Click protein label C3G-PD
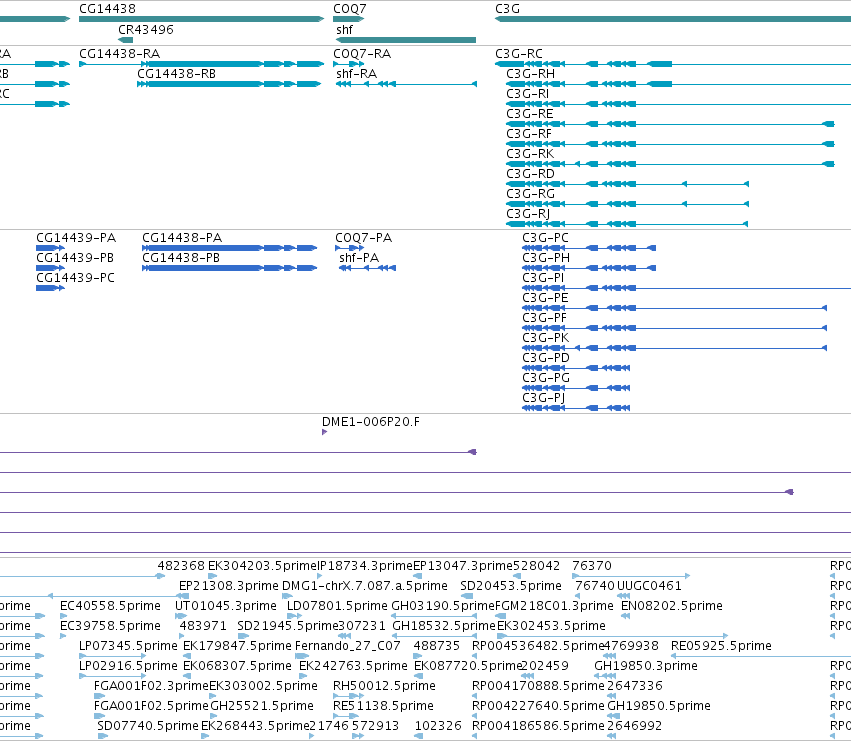This screenshot has height=741, width=851. pos(546,358)
